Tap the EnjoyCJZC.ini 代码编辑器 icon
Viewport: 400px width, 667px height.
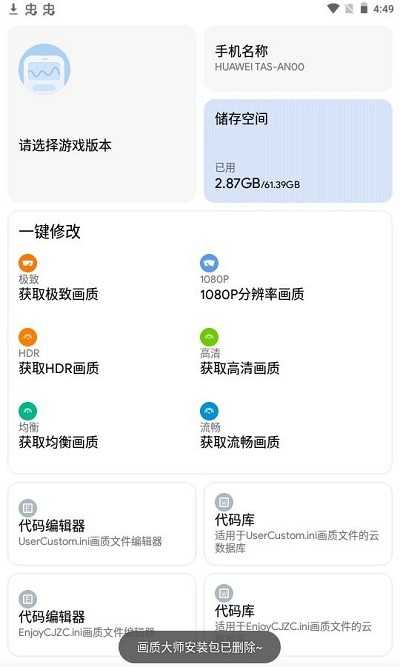point(28,599)
